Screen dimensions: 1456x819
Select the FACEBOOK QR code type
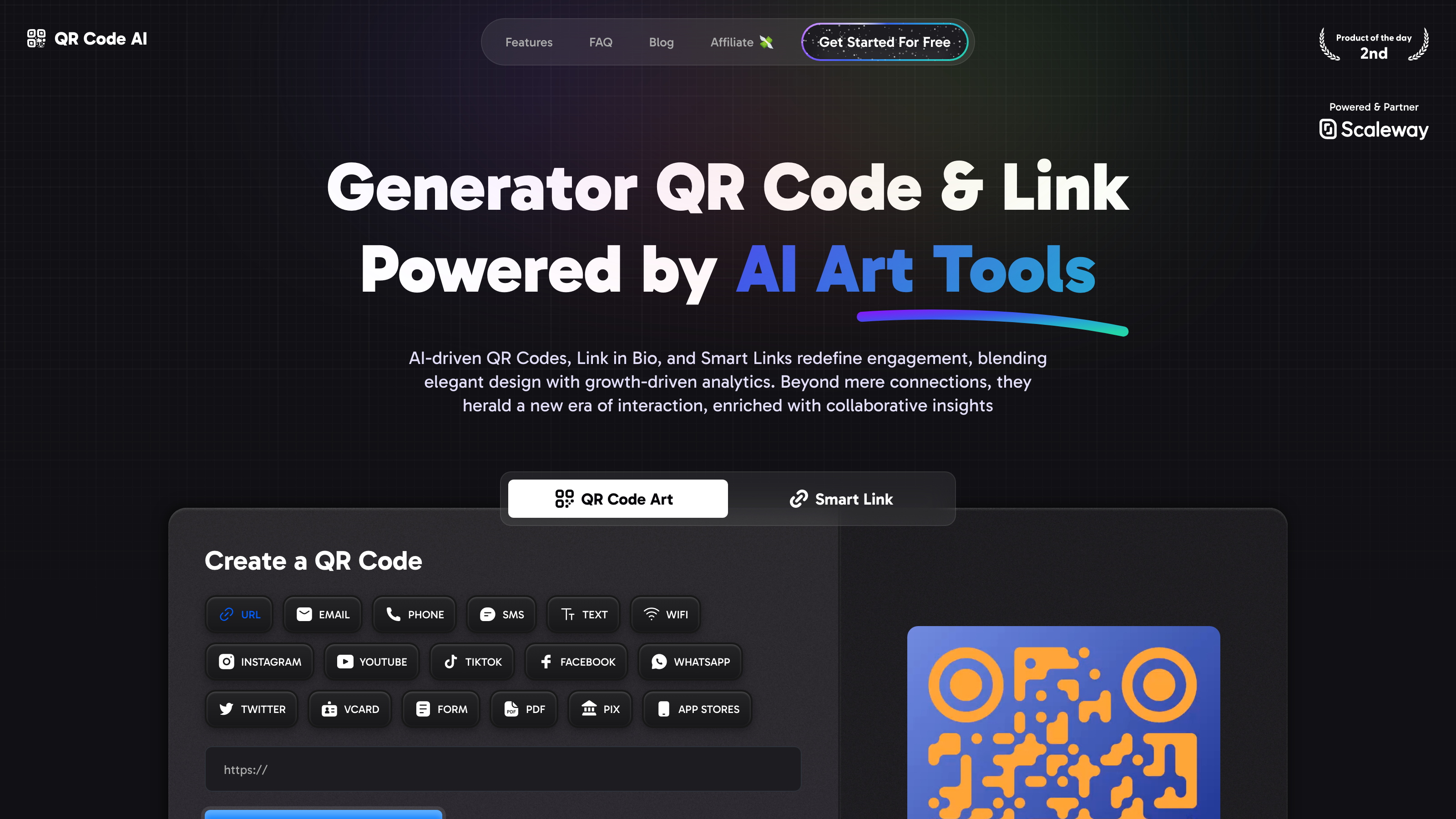point(577,662)
